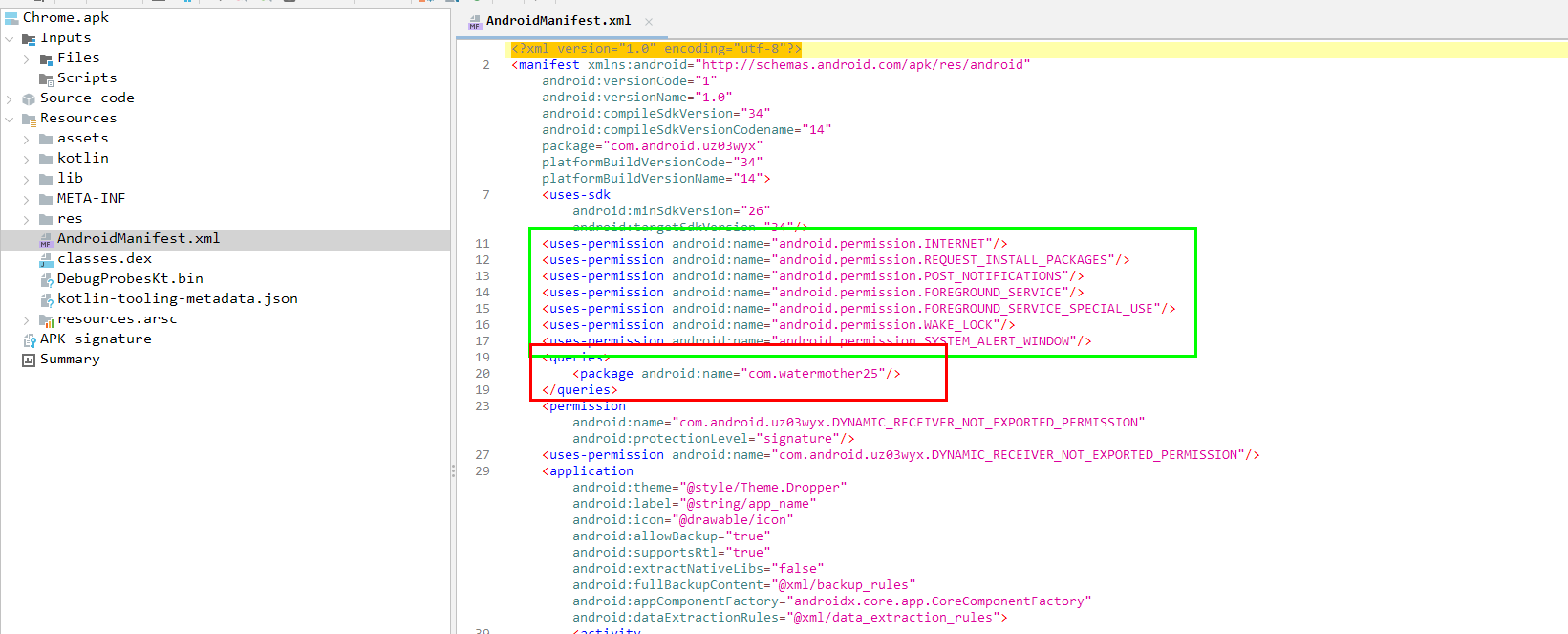Image resolution: width=1568 pixels, height=634 pixels.
Task: Collapse the Inputs tree node
Action: [x=10, y=38]
